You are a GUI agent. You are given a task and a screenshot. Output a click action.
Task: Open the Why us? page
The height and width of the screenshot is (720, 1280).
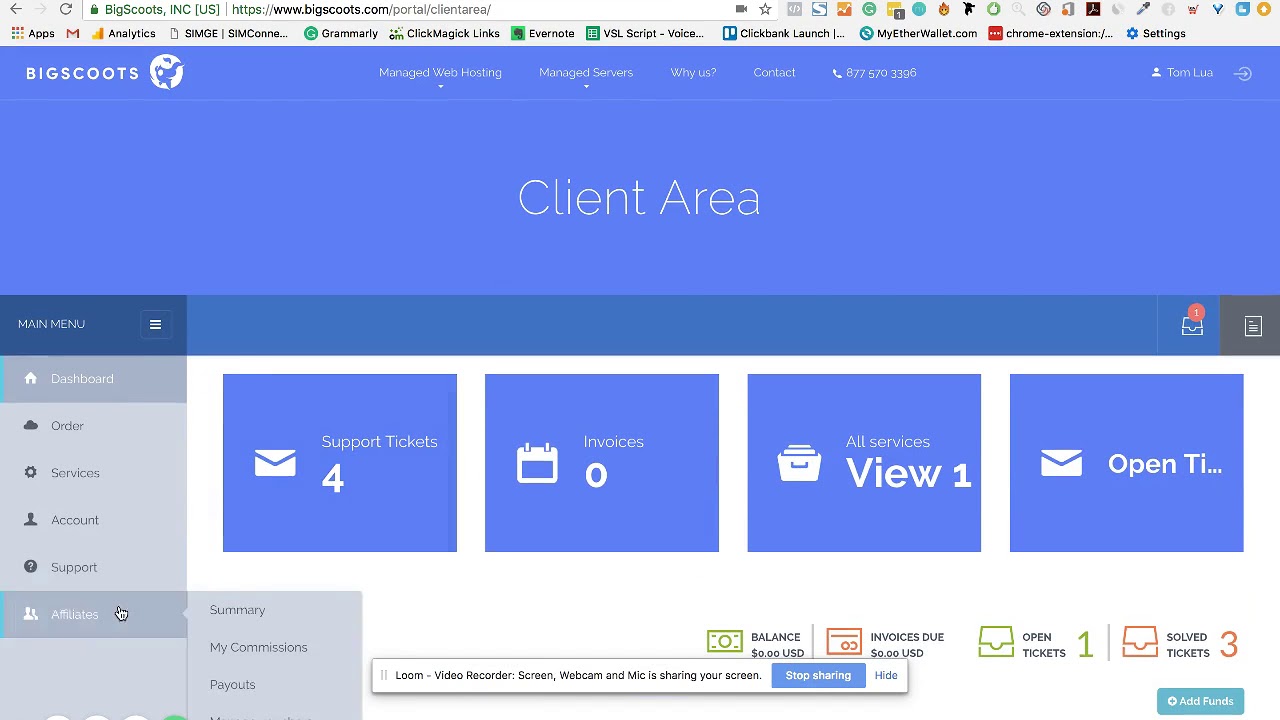coord(693,72)
